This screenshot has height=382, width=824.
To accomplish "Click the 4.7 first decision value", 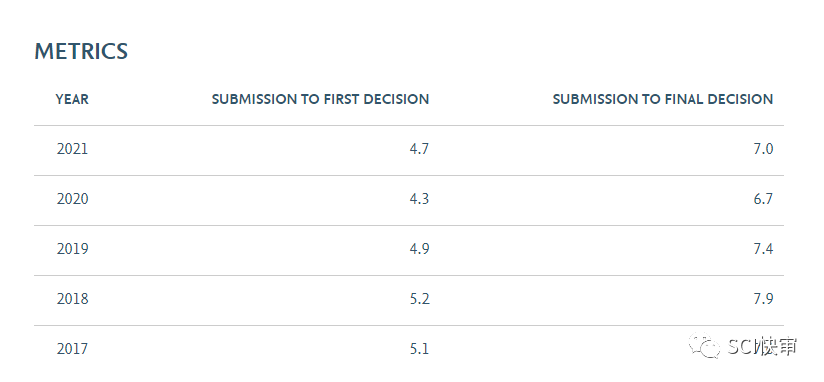I will tap(419, 149).
